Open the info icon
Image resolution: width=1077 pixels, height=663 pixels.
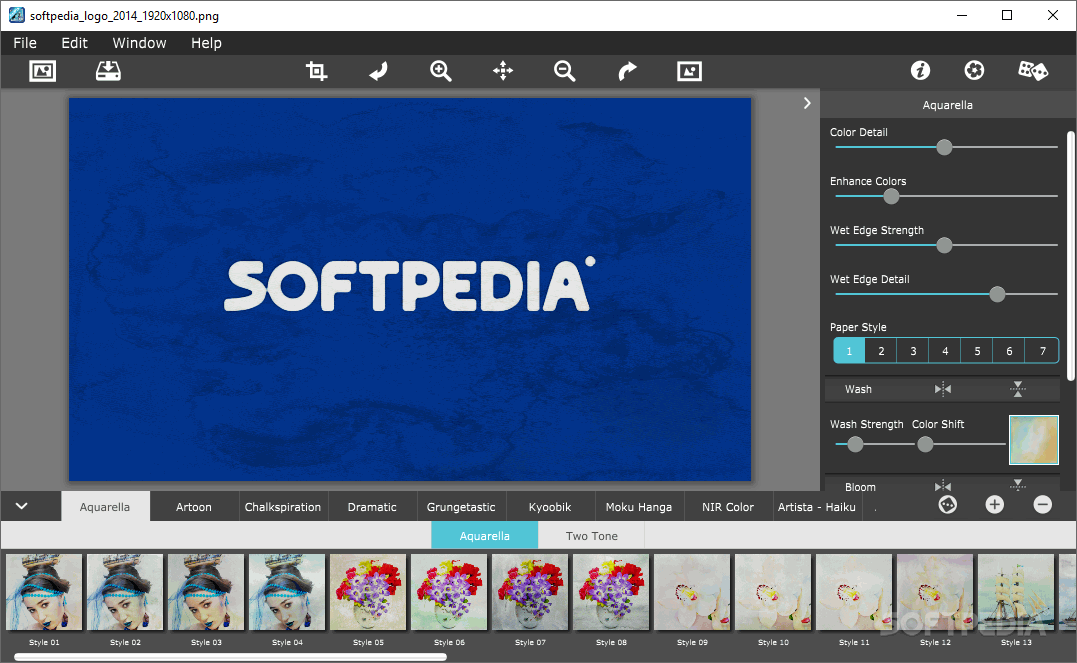pos(920,70)
